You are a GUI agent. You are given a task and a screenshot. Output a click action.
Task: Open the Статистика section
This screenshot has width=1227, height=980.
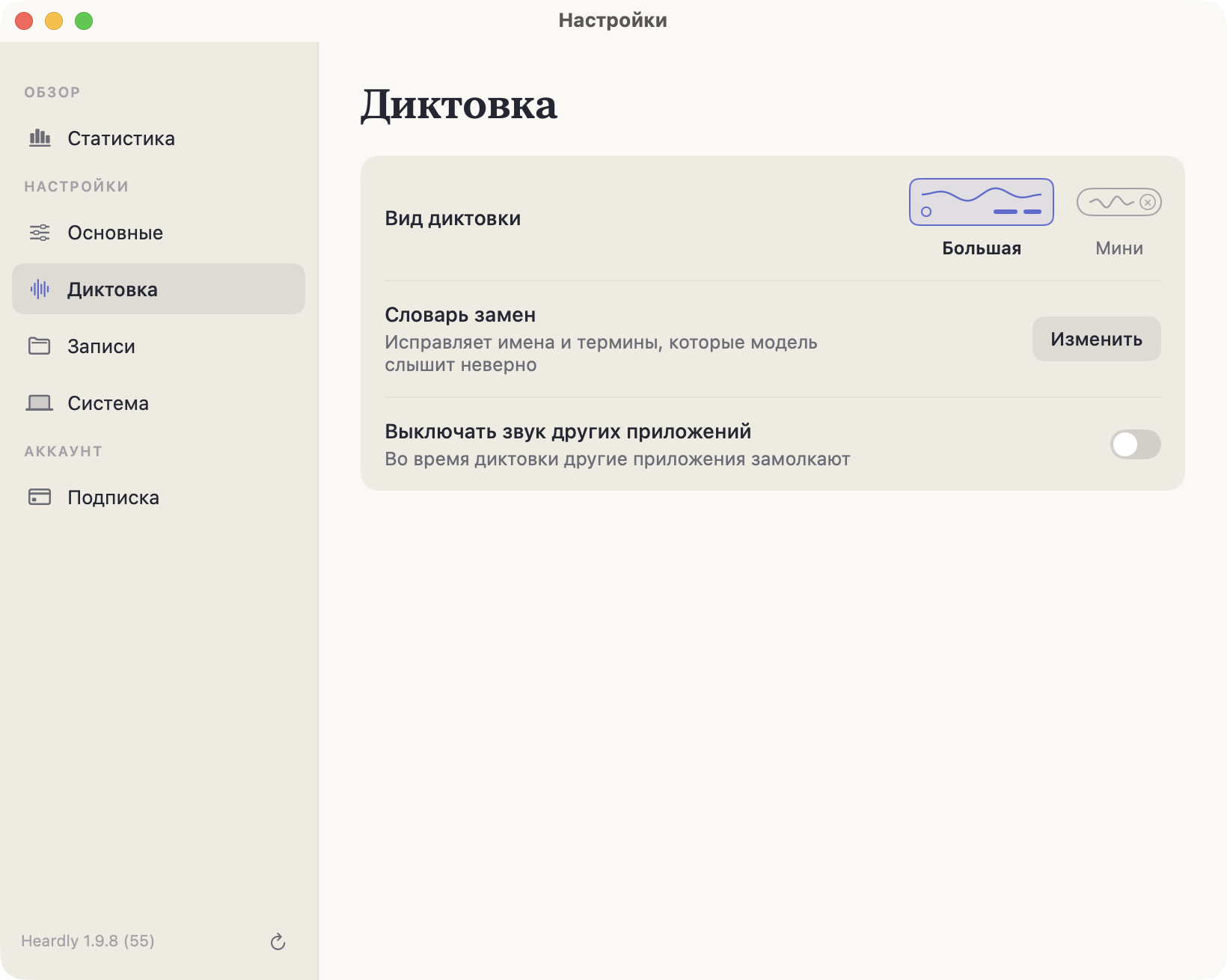click(x=159, y=138)
